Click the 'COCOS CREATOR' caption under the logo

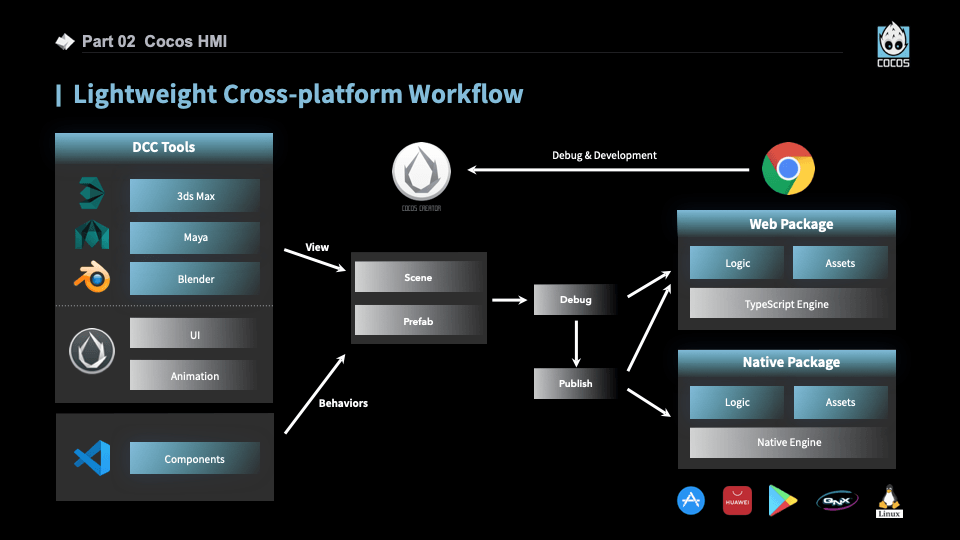point(421,208)
